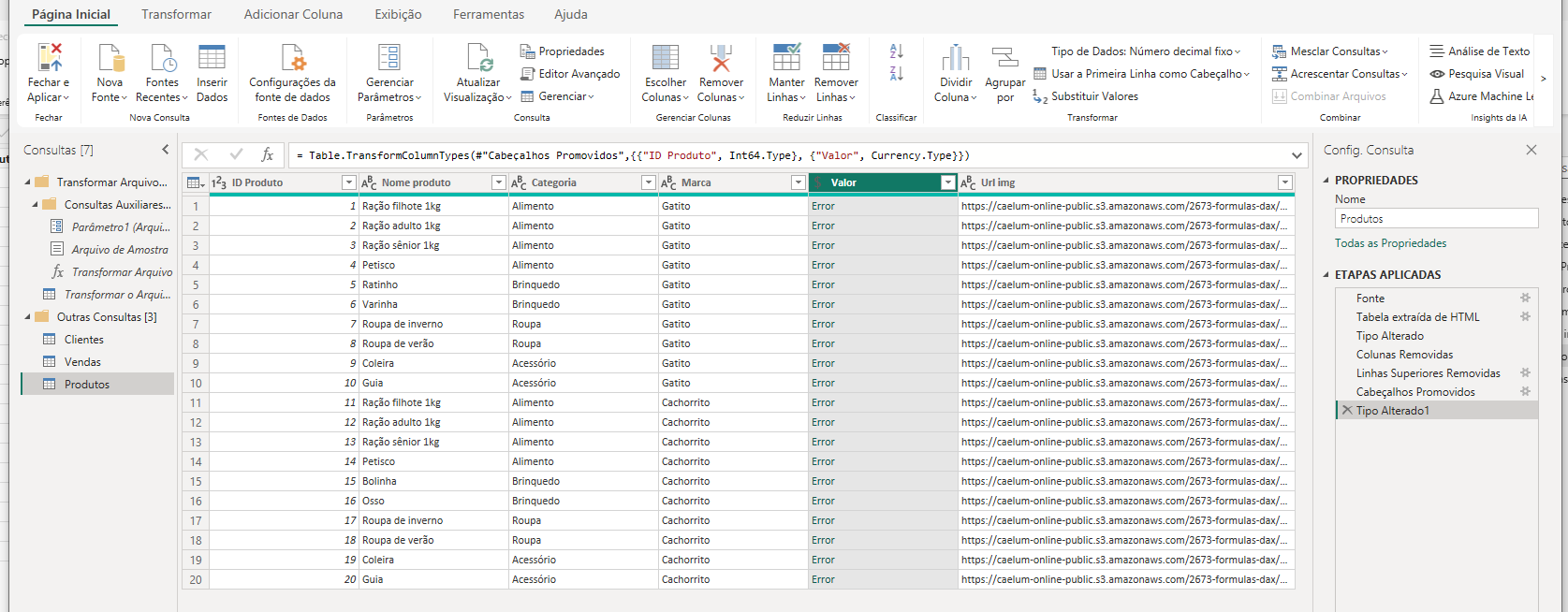Delete the Tipo Alterado1 step
Image resolution: width=1568 pixels, height=612 pixels.
pos(1346,410)
